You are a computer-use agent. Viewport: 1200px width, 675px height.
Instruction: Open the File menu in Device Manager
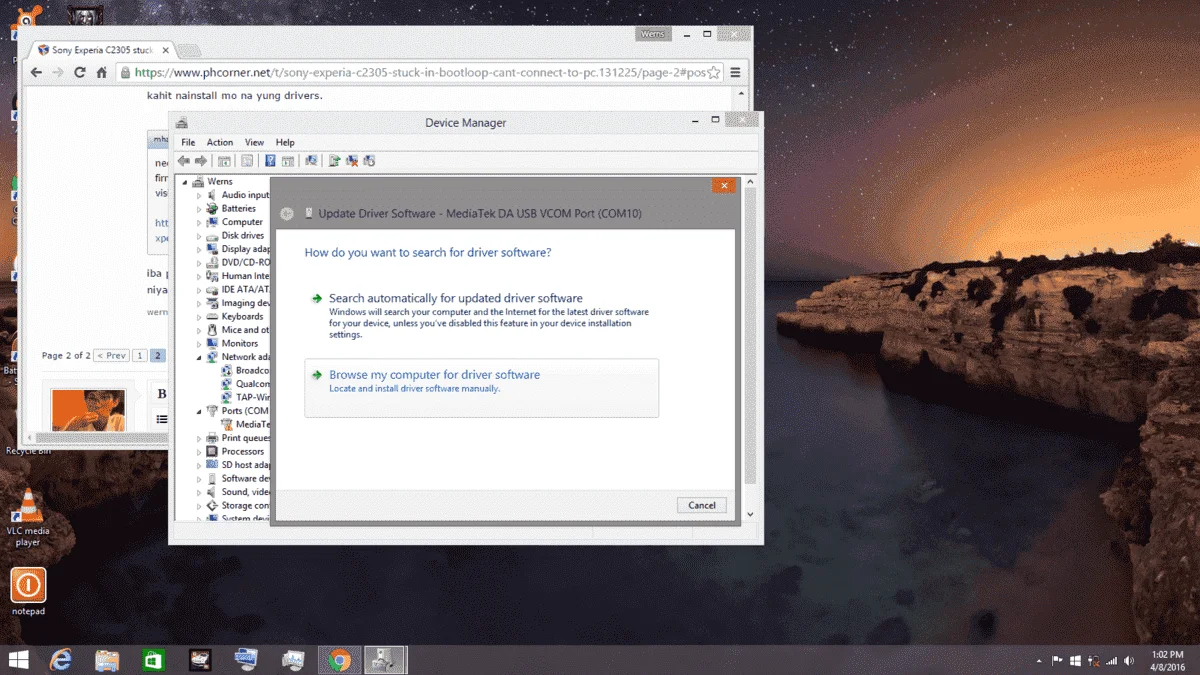click(188, 143)
